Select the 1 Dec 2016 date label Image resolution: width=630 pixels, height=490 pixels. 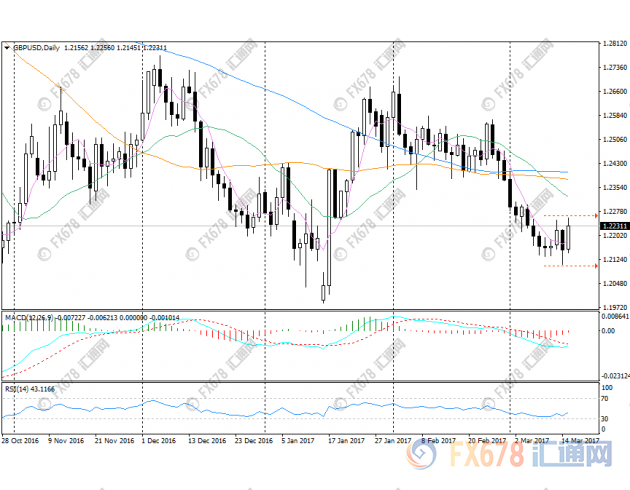click(x=158, y=441)
